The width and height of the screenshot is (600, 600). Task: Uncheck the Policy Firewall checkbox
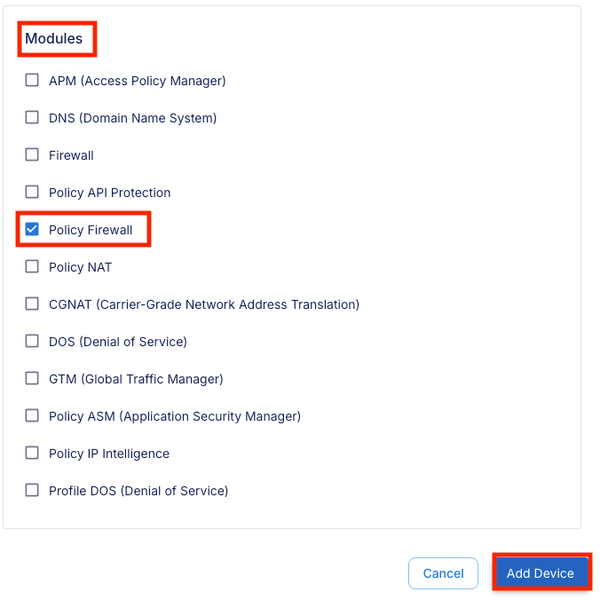coord(32,230)
